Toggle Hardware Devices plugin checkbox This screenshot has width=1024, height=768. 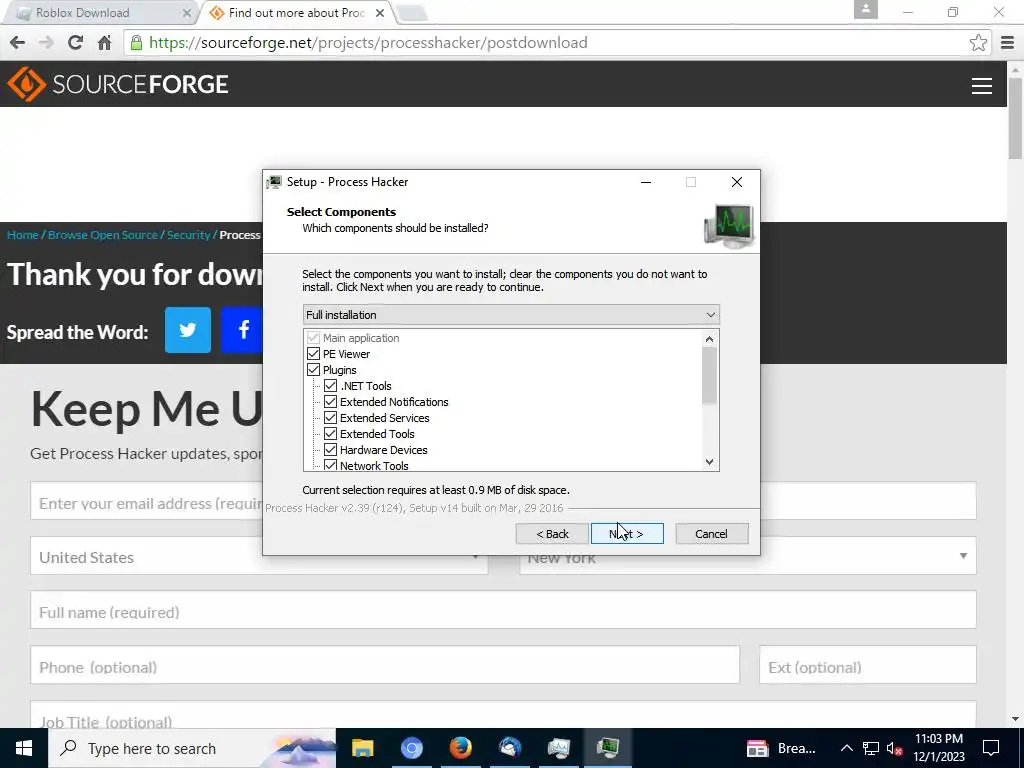point(330,450)
